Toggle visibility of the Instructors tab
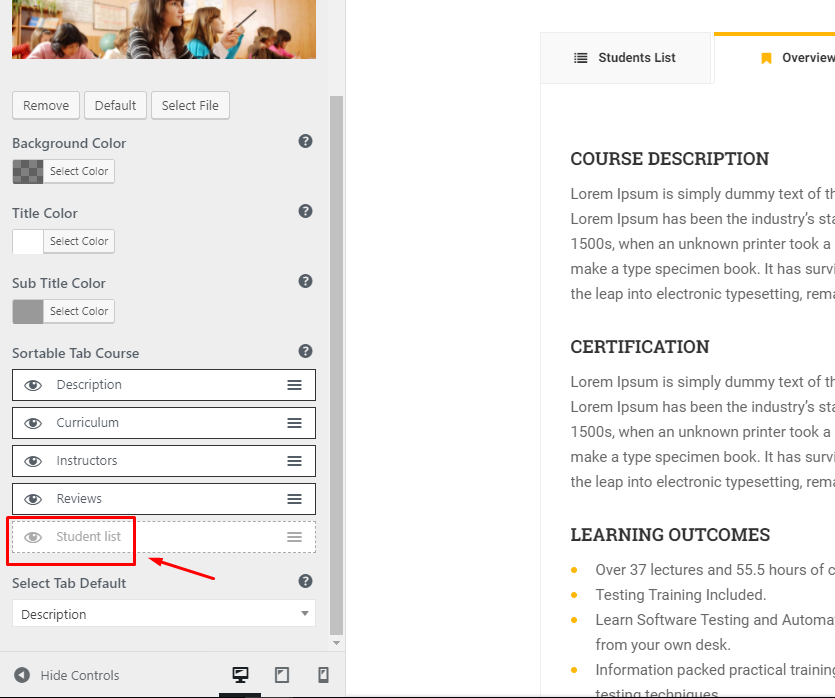 [x=33, y=461]
